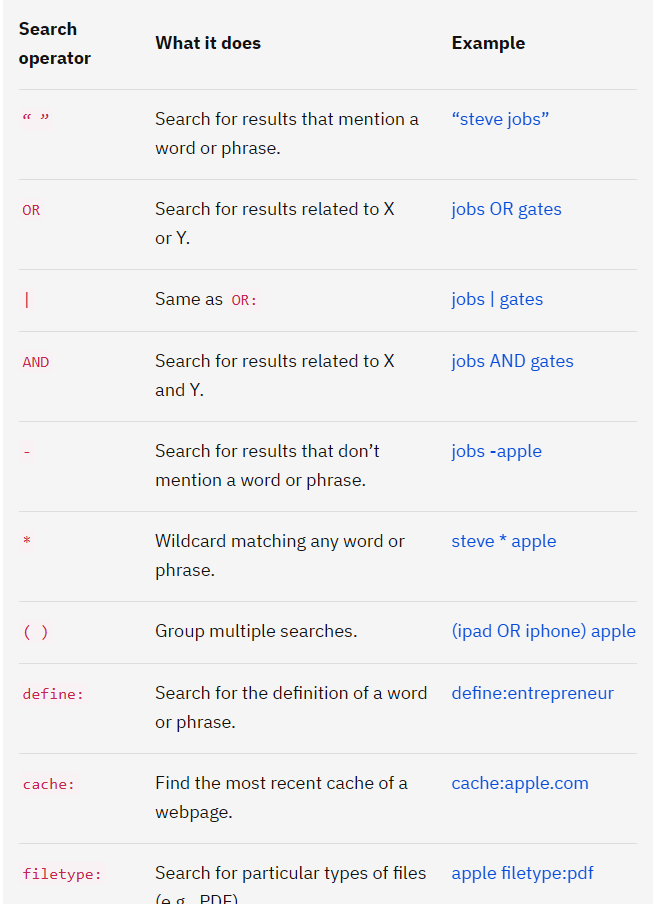Image resolution: width=661 pixels, height=904 pixels.
Task: Click the 'Example' column header
Action: click(x=488, y=43)
